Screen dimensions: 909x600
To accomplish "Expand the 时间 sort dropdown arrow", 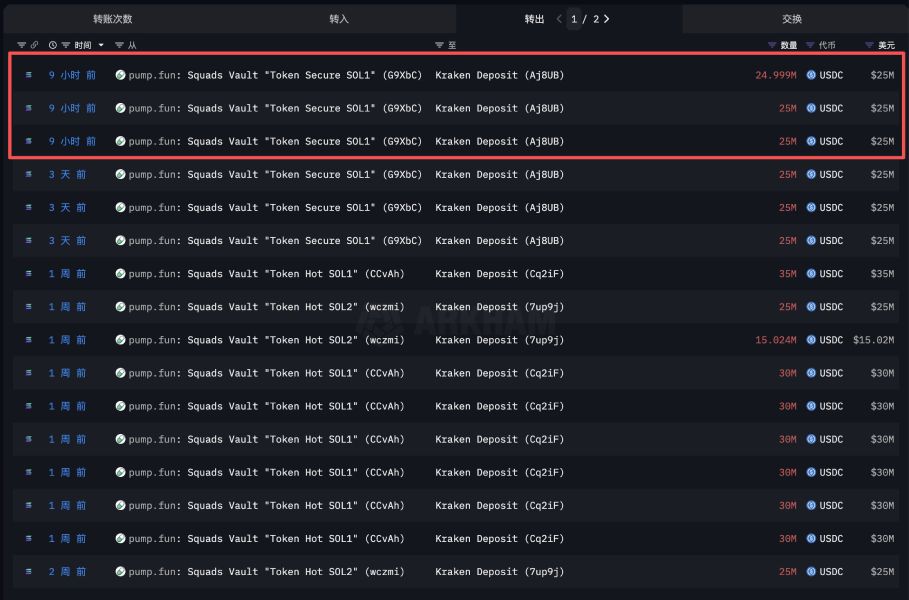I will click(x=100, y=45).
